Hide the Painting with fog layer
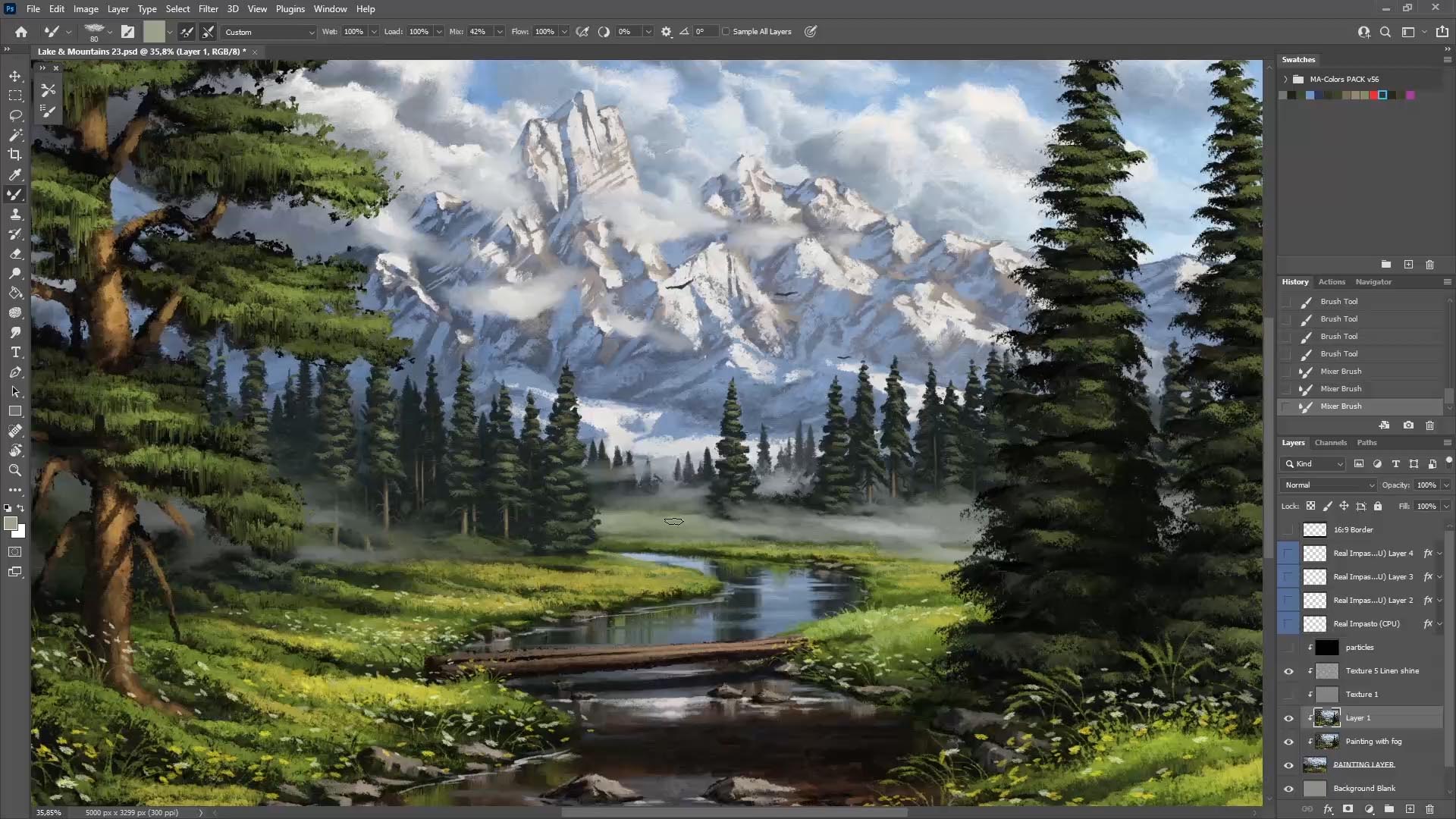Screen dimensions: 1456x819 click(1290, 742)
